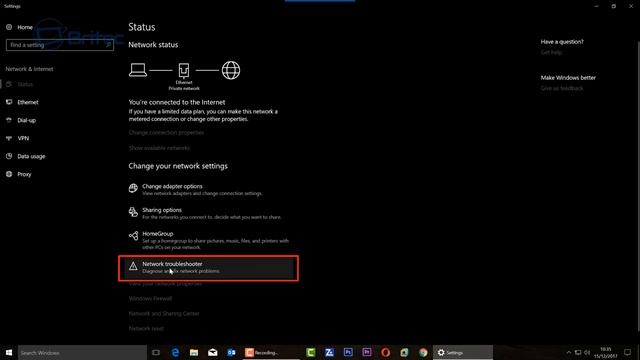This screenshot has height=360, width=640.
Task: Click the internet globe icon in network diagram
Action: 231,70
